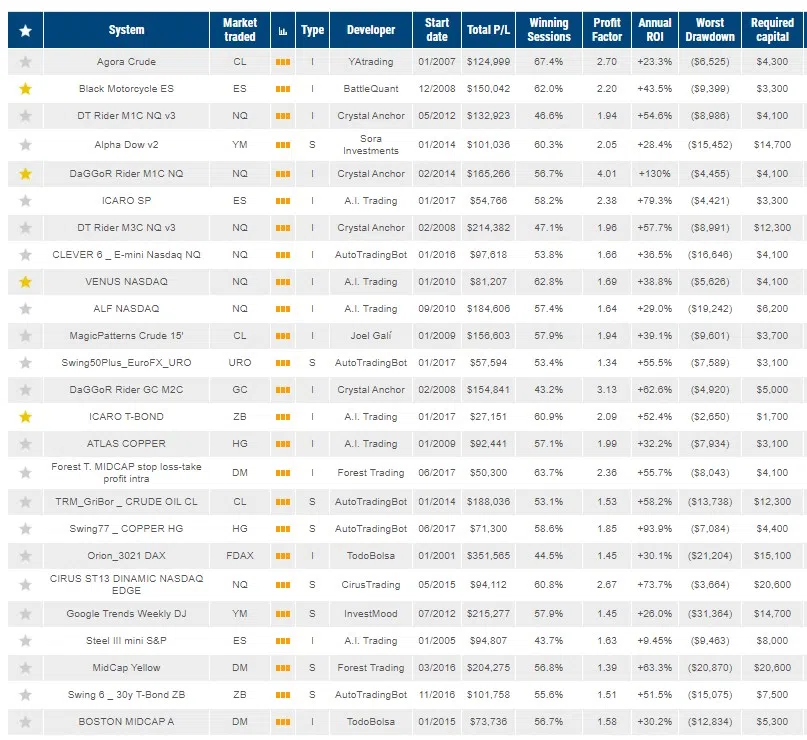Click developer name Sora Investments
807x740 pixels.
click(x=371, y=145)
